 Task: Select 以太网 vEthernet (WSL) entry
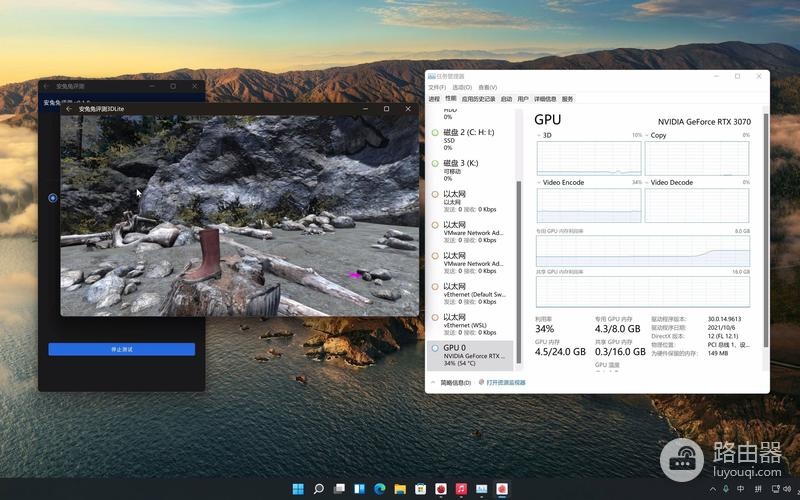point(470,324)
